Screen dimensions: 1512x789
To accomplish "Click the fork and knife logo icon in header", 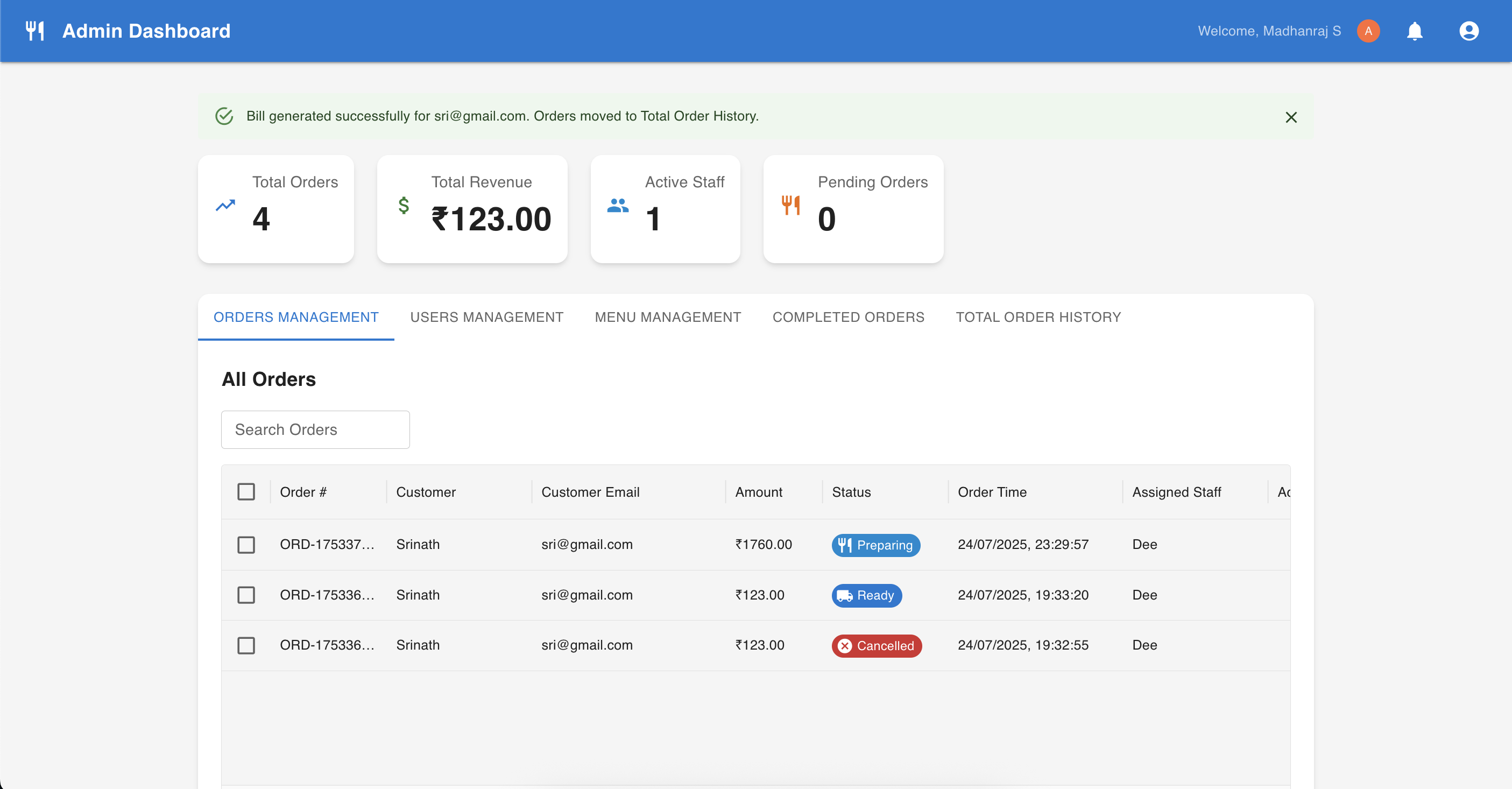I will 35,31.
